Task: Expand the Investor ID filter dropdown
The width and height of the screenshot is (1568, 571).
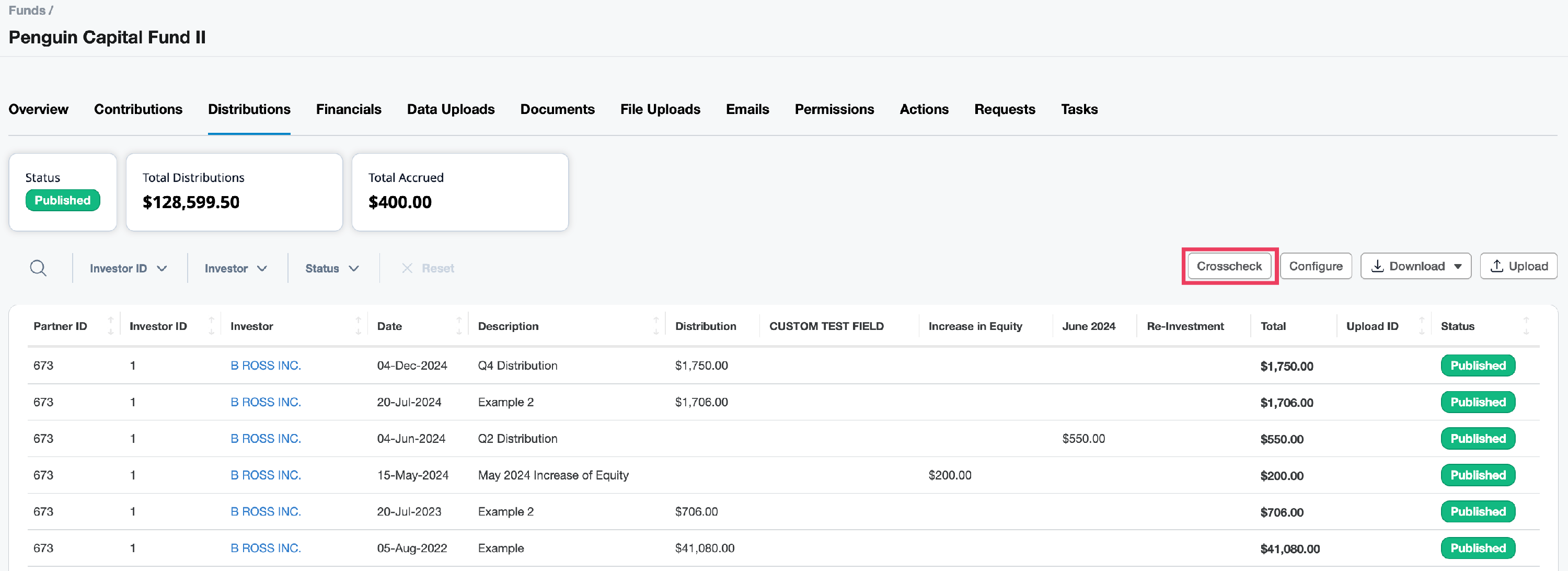Action: (128, 268)
